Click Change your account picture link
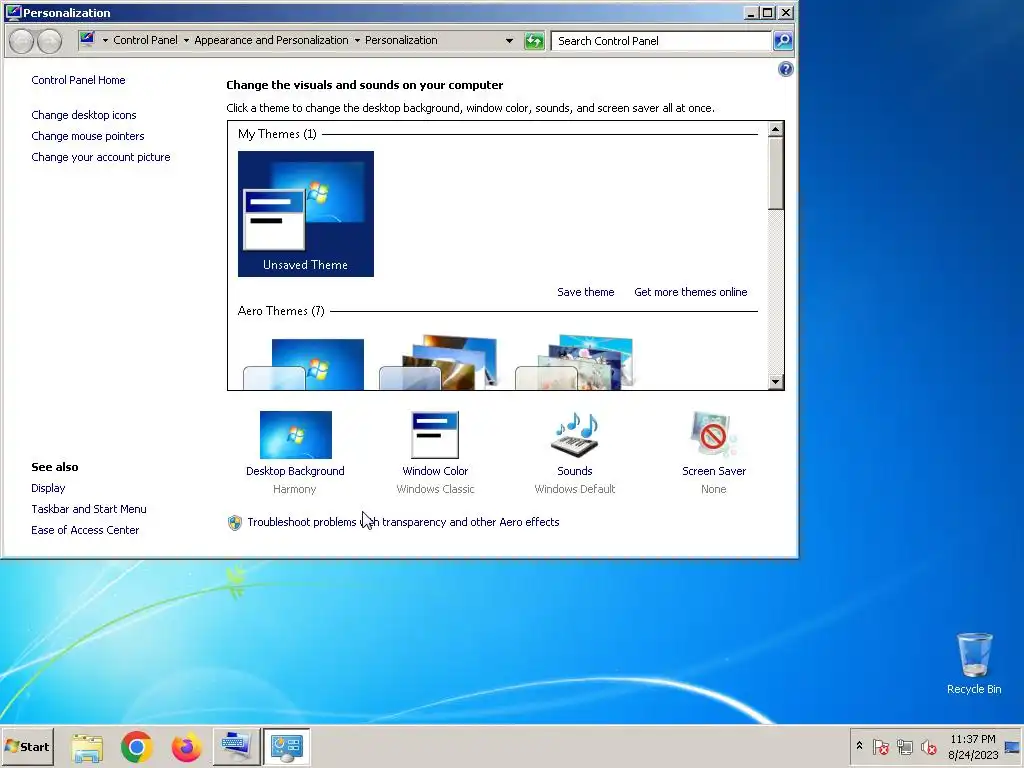1024x768 pixels. 101,157
